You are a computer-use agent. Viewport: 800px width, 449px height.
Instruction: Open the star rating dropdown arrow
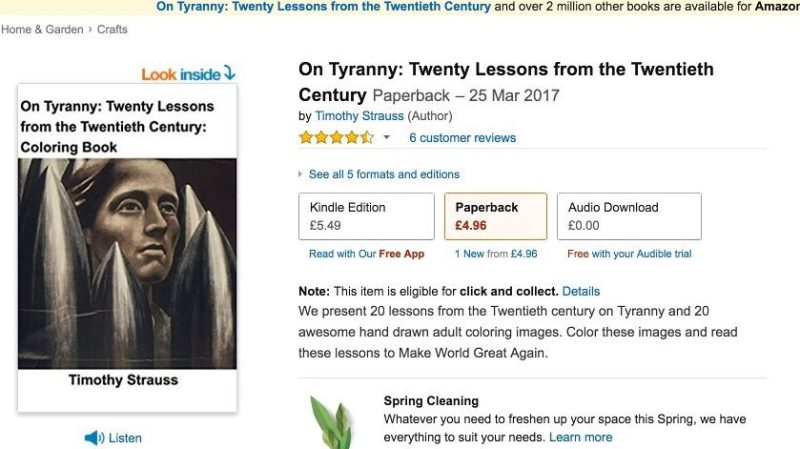[x=387, y=138]
